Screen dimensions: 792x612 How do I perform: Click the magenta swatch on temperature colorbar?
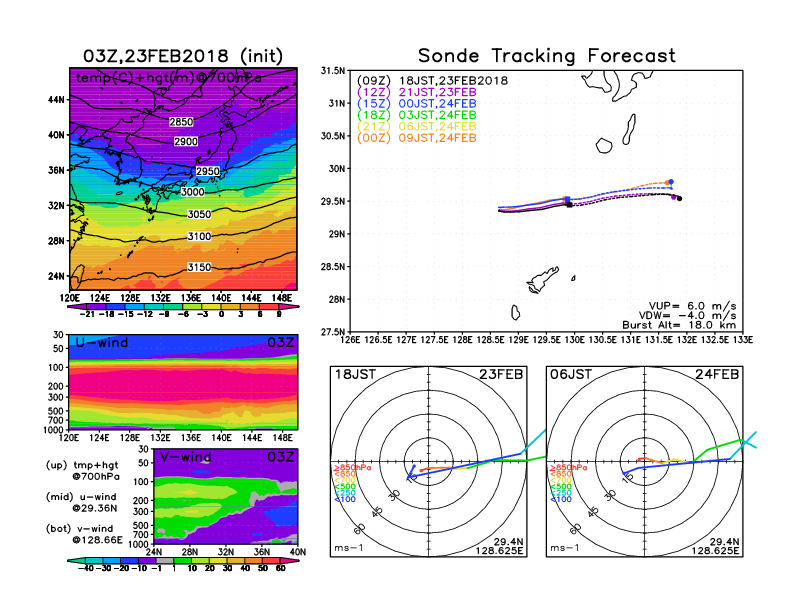click(288, 306)
